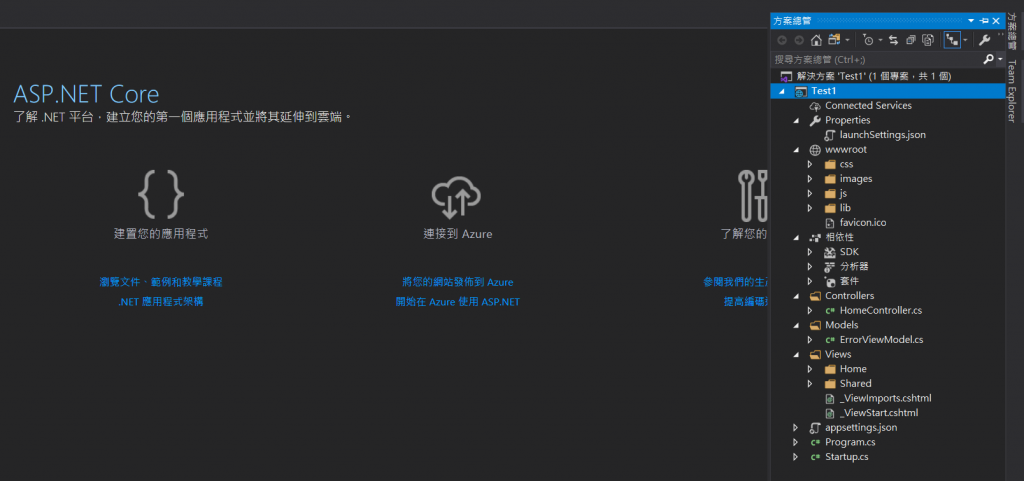Select the 分析器 analyzers icon
Image resolution: width=1024 pixels, height=481 pixels.
pyautogui.click(x=829, y=266)
